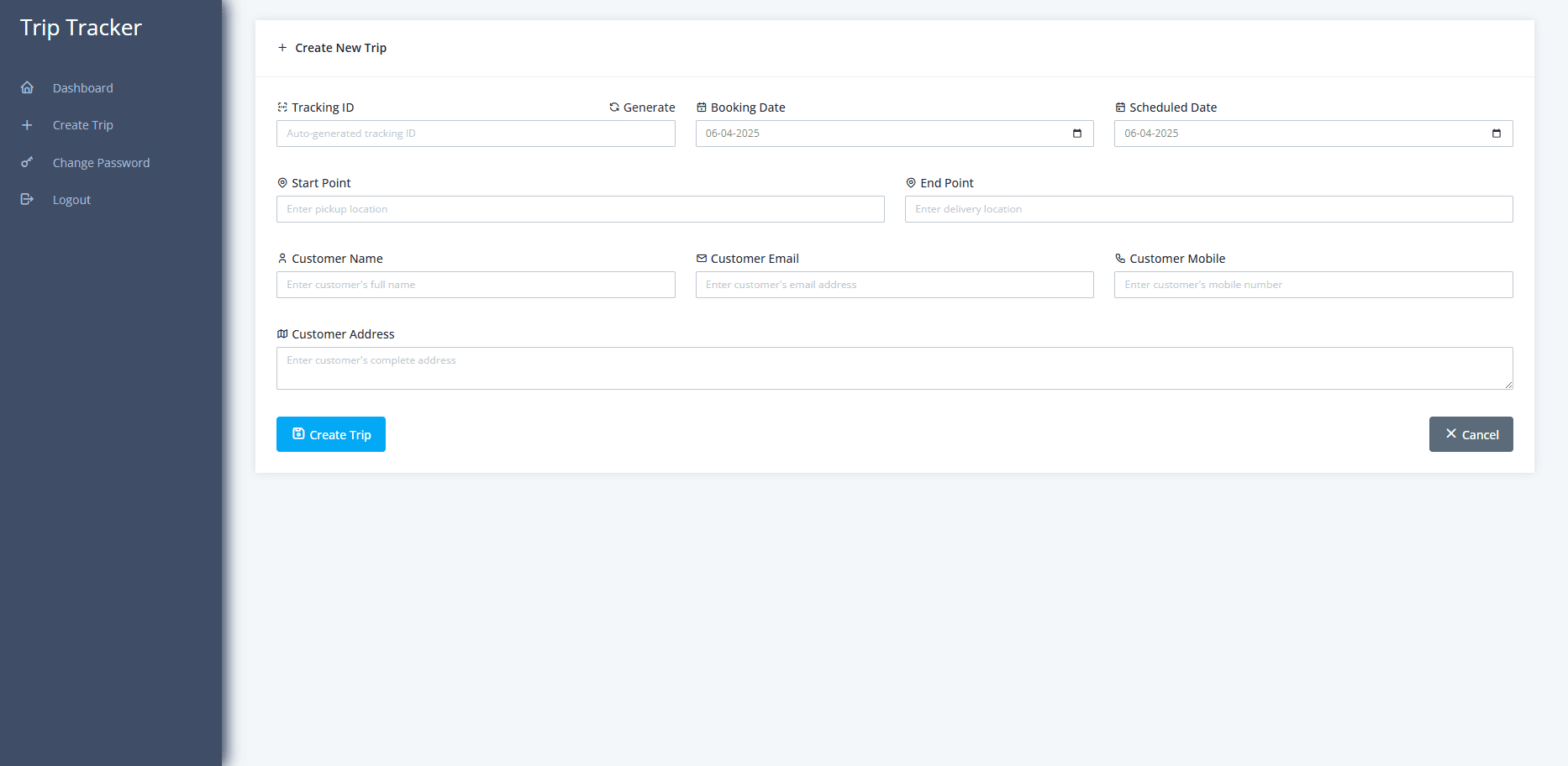Select Change Password in sidebar
Image resolution: width=1568 pixels, height=766 pixels.
101,163
